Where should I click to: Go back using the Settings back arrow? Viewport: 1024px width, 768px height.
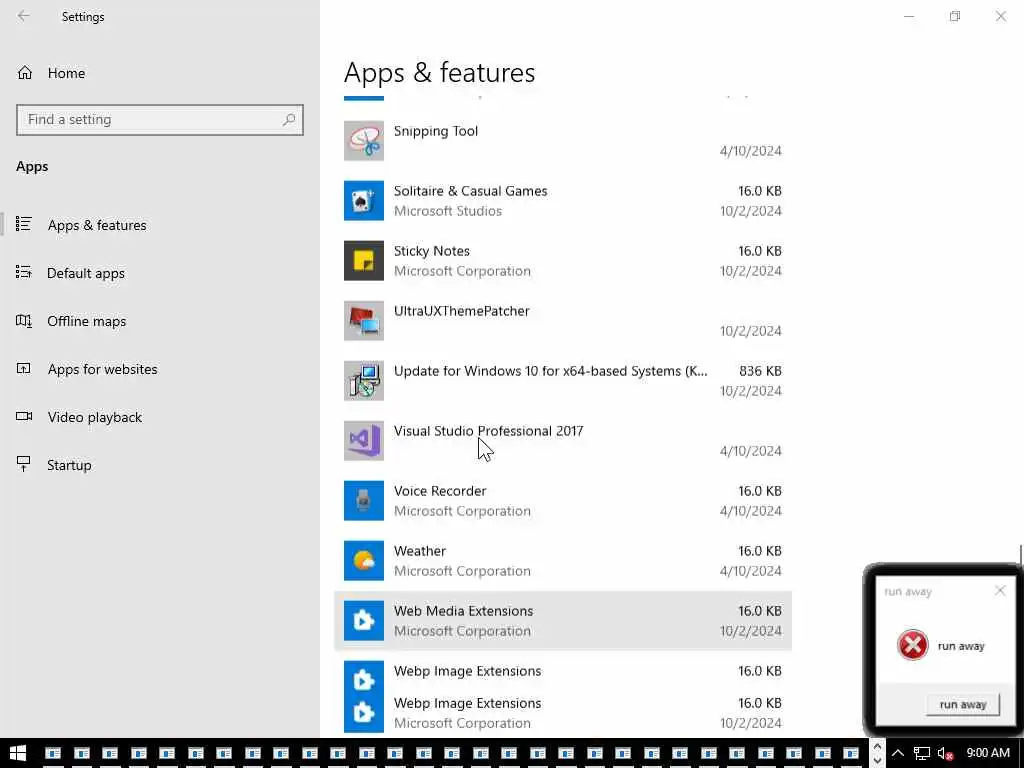click(x=24, y=16)
